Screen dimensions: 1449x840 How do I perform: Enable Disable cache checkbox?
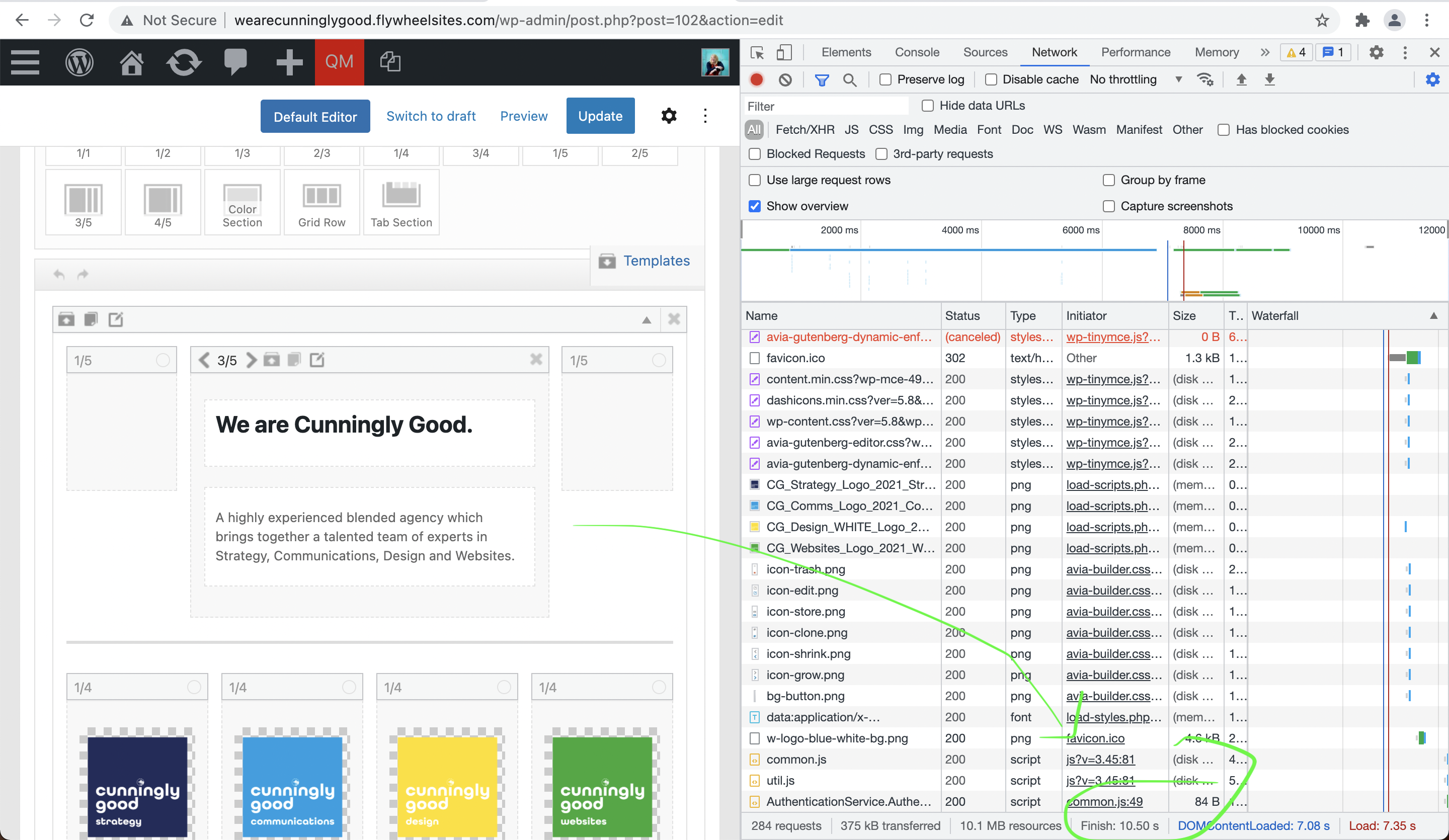point(991,79)
